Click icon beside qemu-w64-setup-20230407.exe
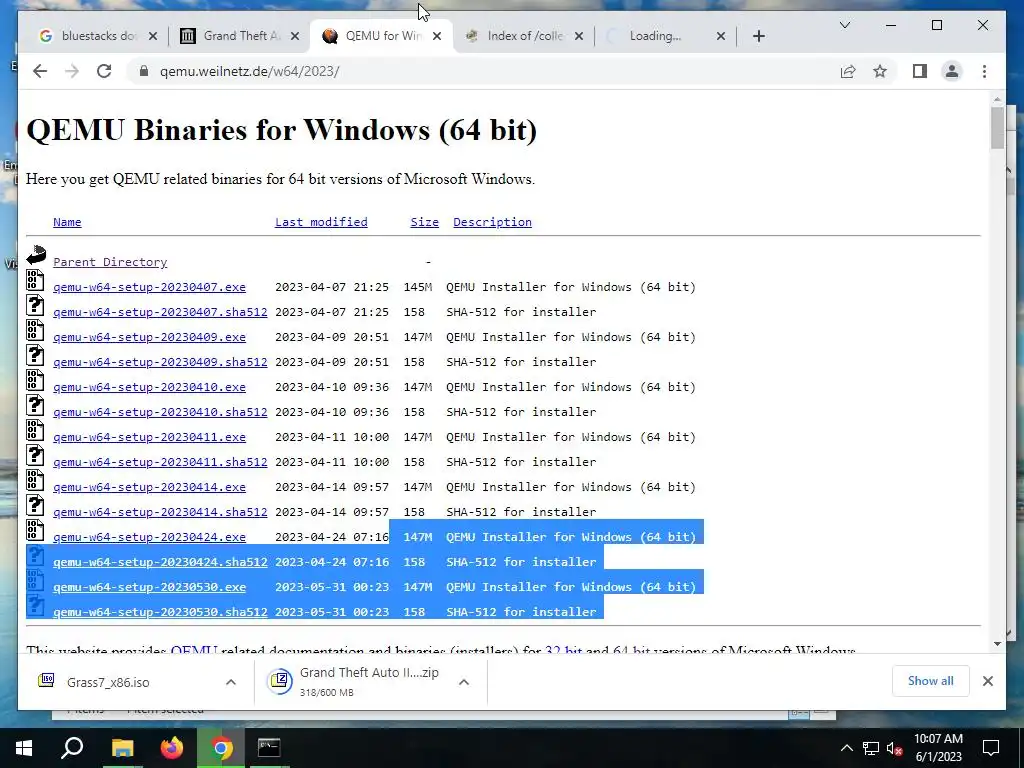 coord(35,280)
